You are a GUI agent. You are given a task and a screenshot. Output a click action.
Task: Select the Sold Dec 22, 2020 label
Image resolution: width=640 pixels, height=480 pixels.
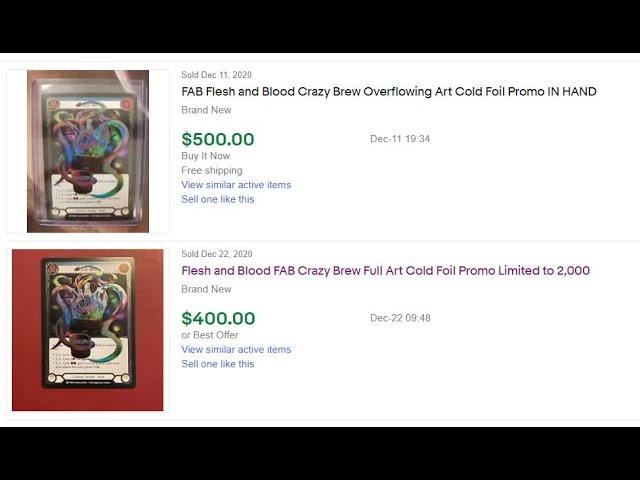pos(216,254)
